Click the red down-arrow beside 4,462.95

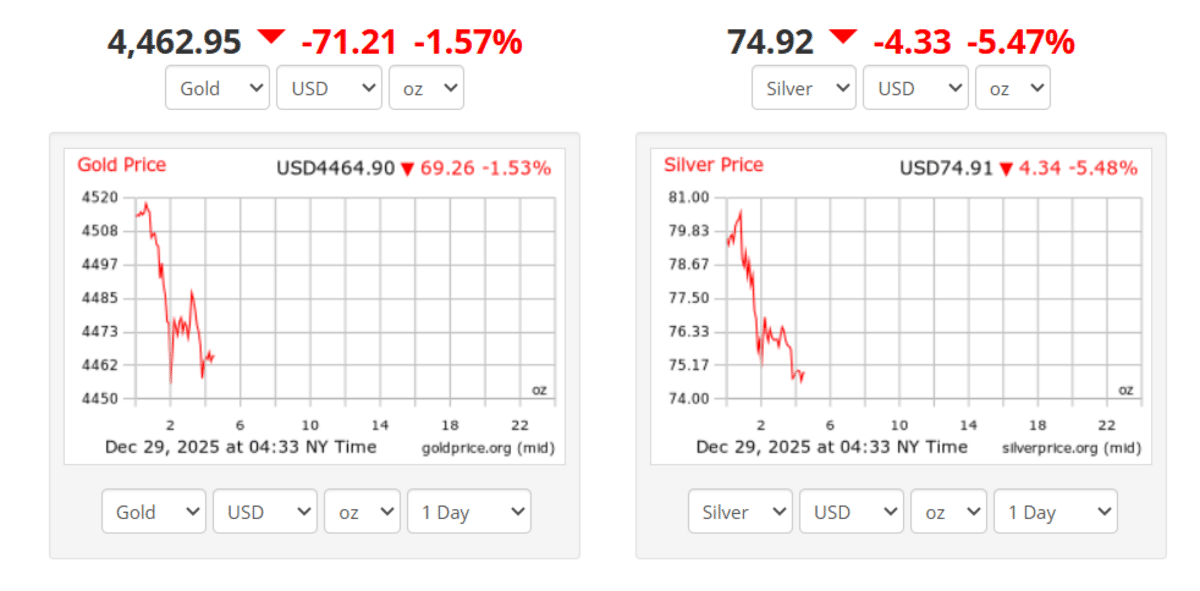(x=271, y=38)
